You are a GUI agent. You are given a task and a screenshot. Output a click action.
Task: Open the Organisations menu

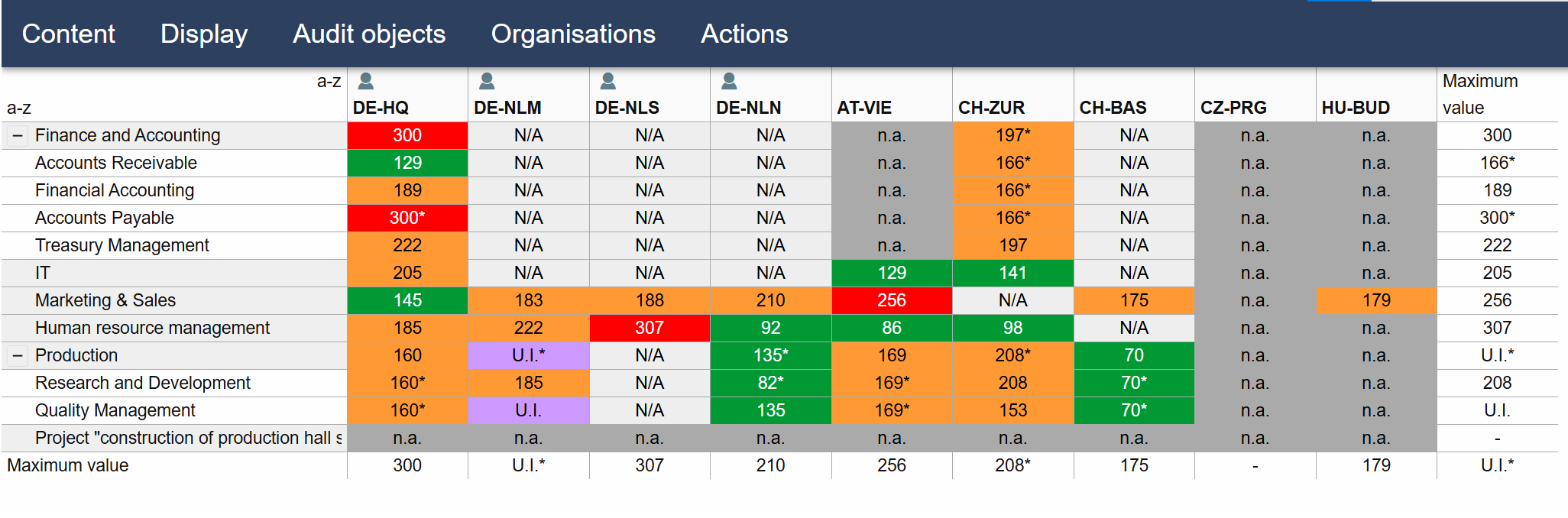[573, 34]
